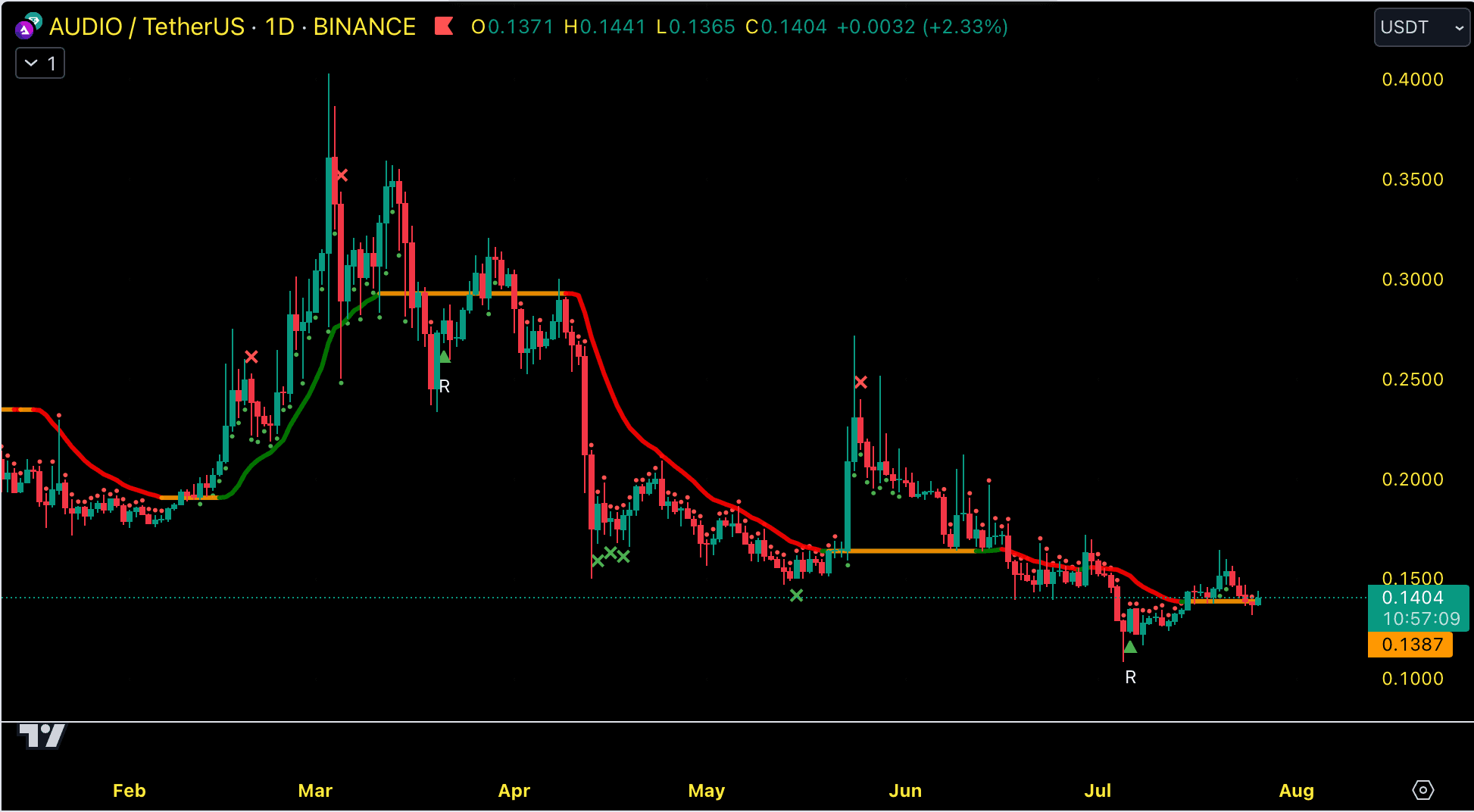Click the Feb label on time axis
Image resolution: width=1474 pixels, height=812 pixels.
point(130,791)
